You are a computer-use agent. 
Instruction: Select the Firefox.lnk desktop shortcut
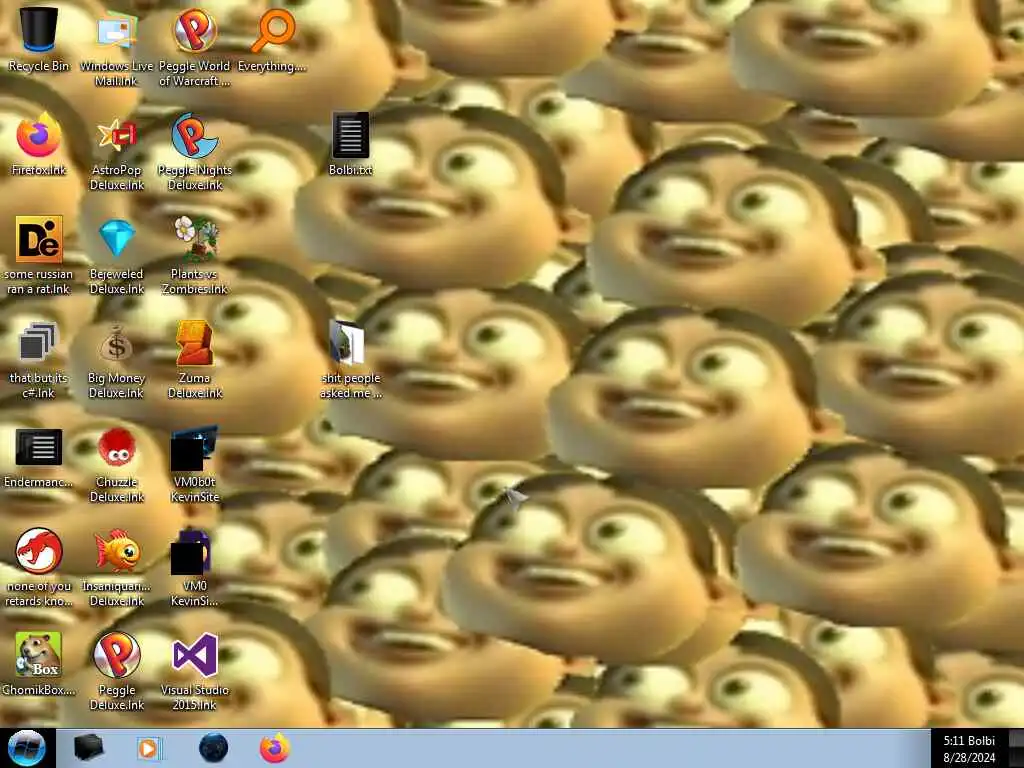(x=39, y=144)
